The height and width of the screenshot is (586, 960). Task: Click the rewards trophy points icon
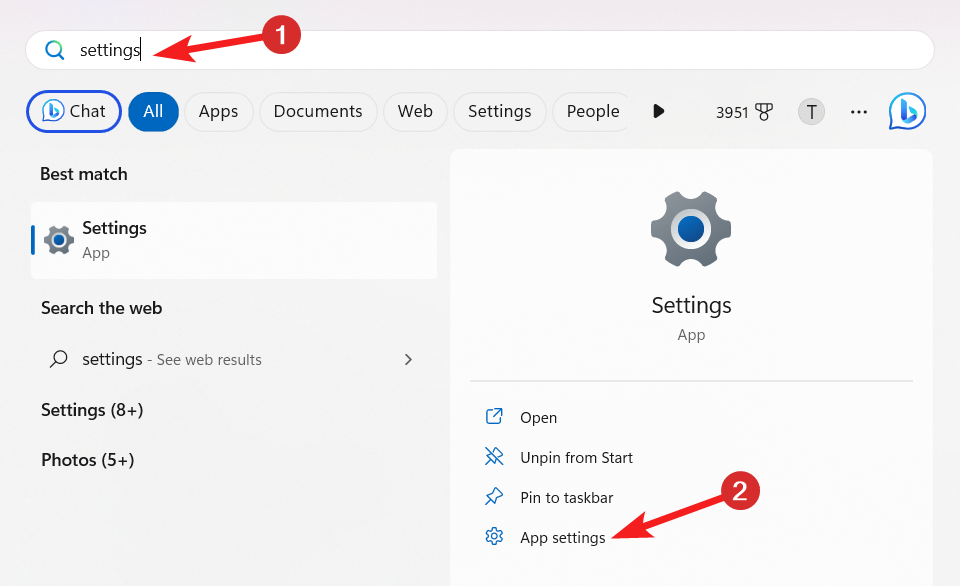pos(765,112)
